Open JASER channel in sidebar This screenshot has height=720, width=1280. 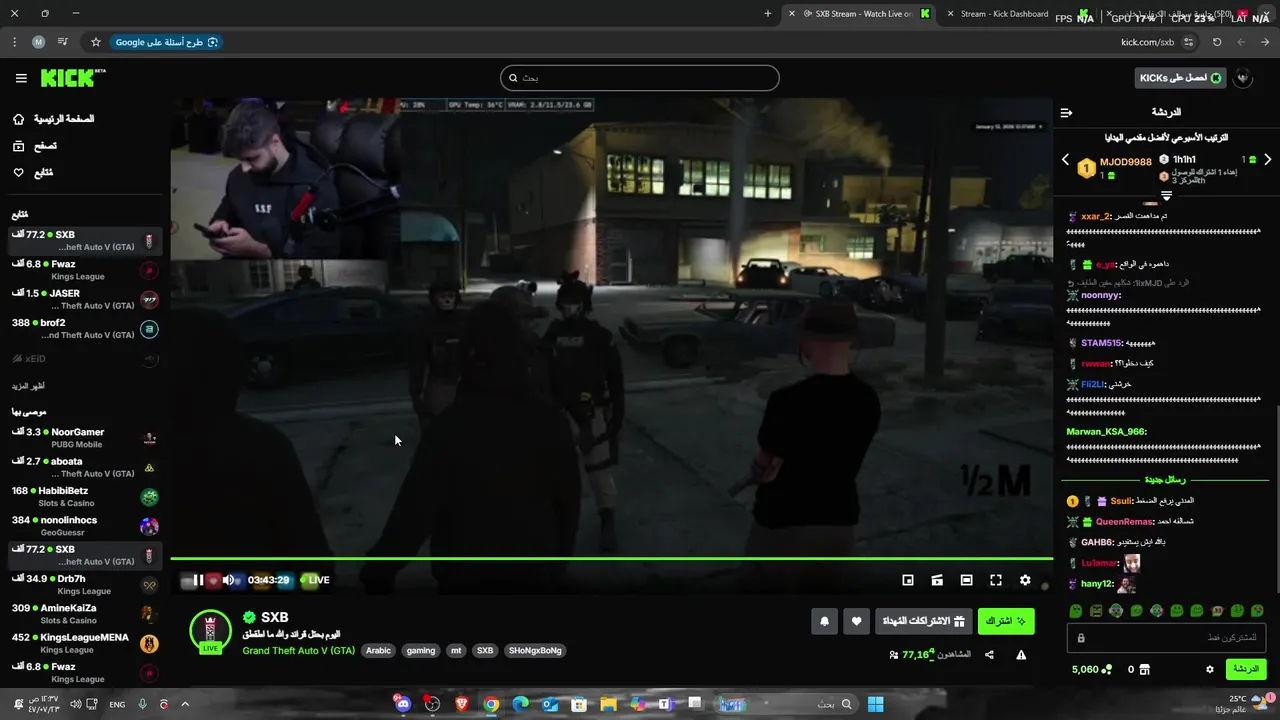[x=85, y=300]
